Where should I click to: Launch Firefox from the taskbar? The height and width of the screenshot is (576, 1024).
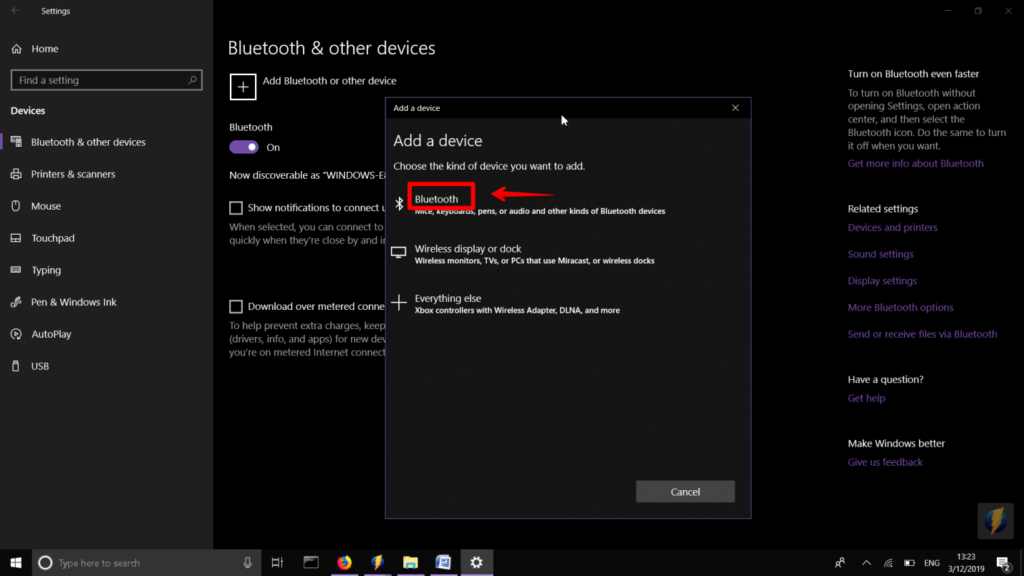pyautogui.click(x=344, y=562)
